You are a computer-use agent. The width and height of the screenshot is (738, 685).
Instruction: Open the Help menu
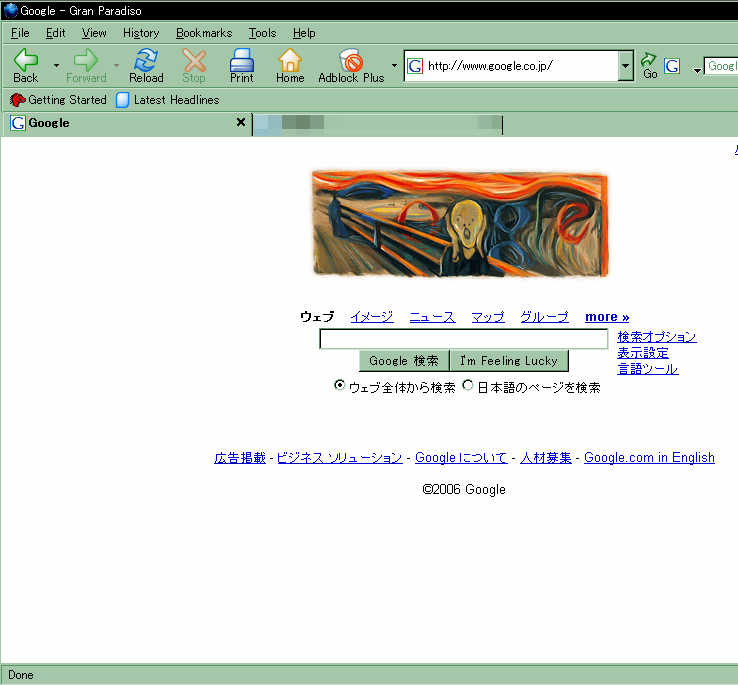pos(304,33)
